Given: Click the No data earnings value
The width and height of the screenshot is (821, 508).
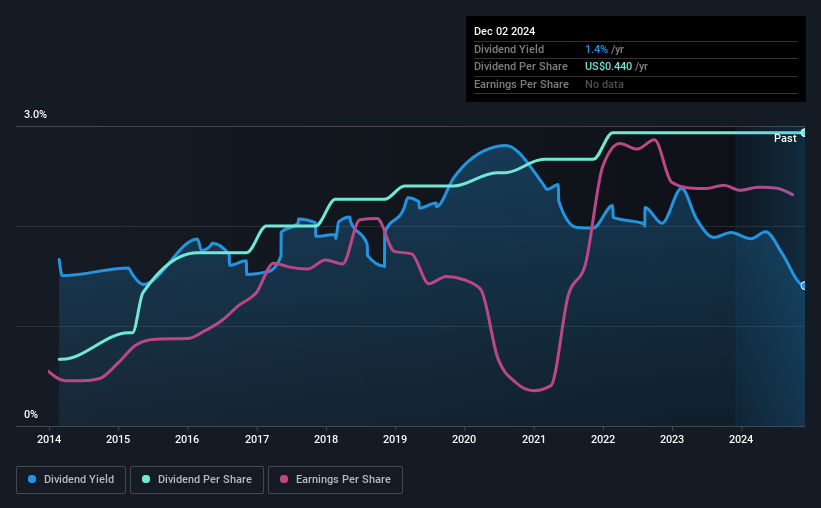Looking at the screenshot, I should [604, 84].
